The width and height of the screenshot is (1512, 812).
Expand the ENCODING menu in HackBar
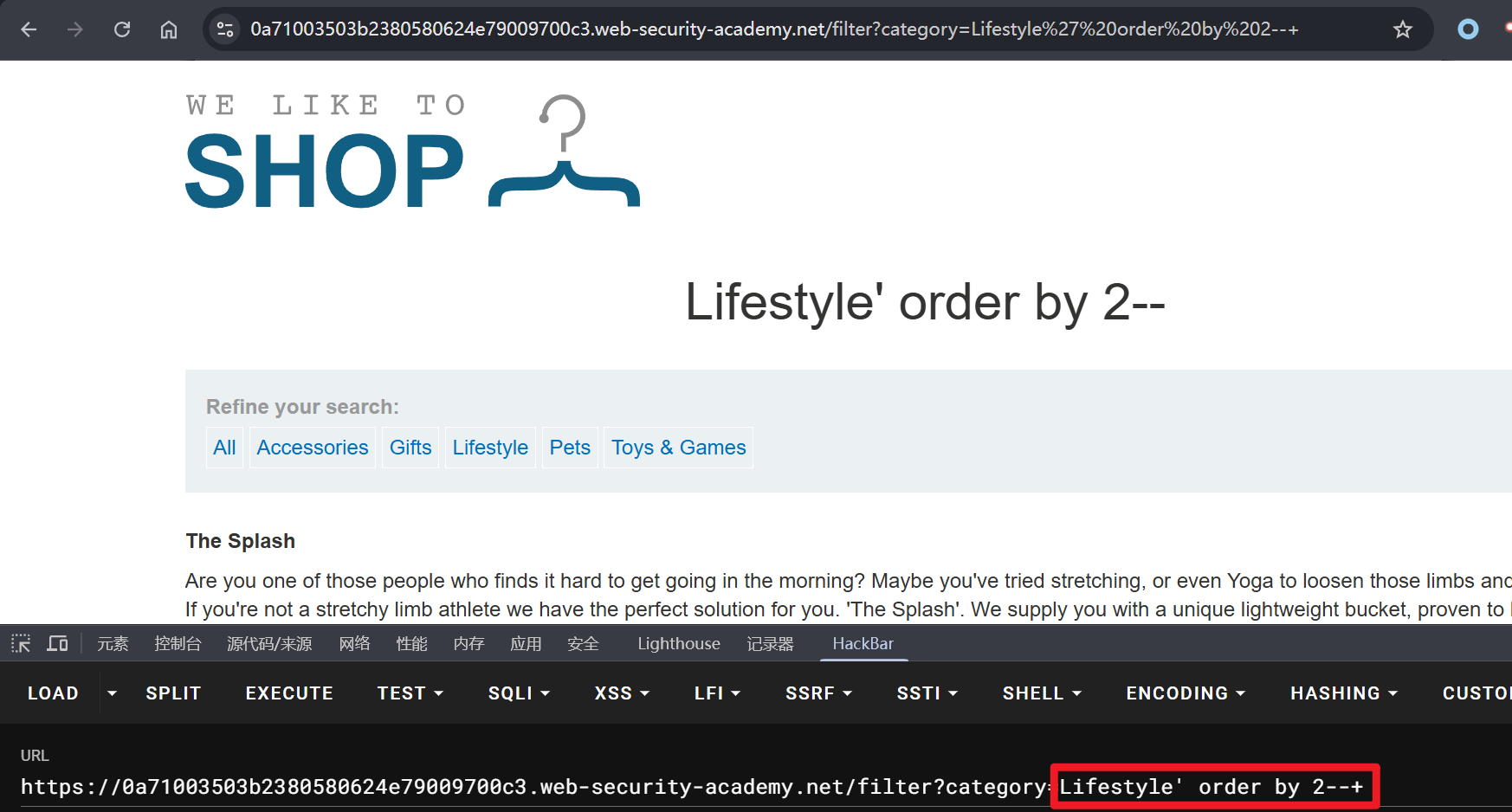click(1185, 693)
